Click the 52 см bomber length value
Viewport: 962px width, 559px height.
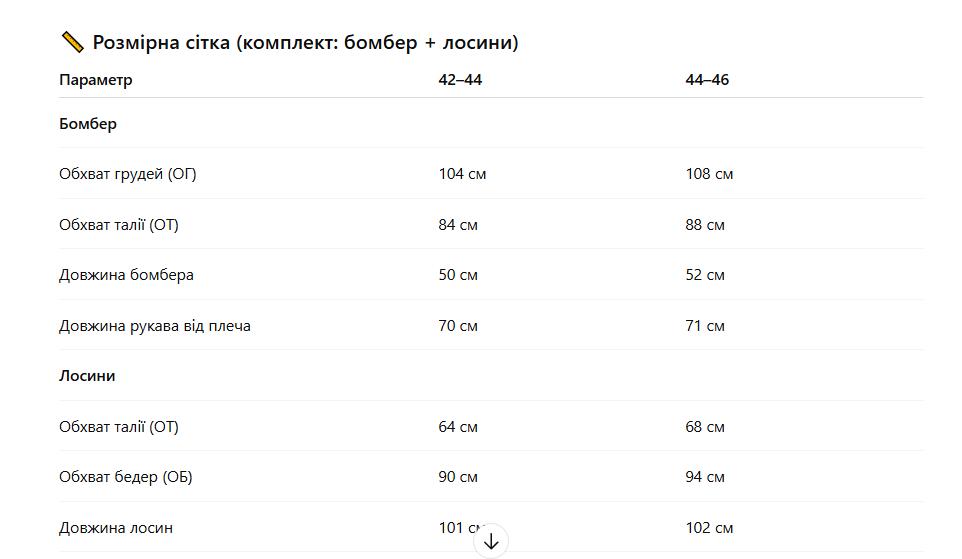(705, 275)
